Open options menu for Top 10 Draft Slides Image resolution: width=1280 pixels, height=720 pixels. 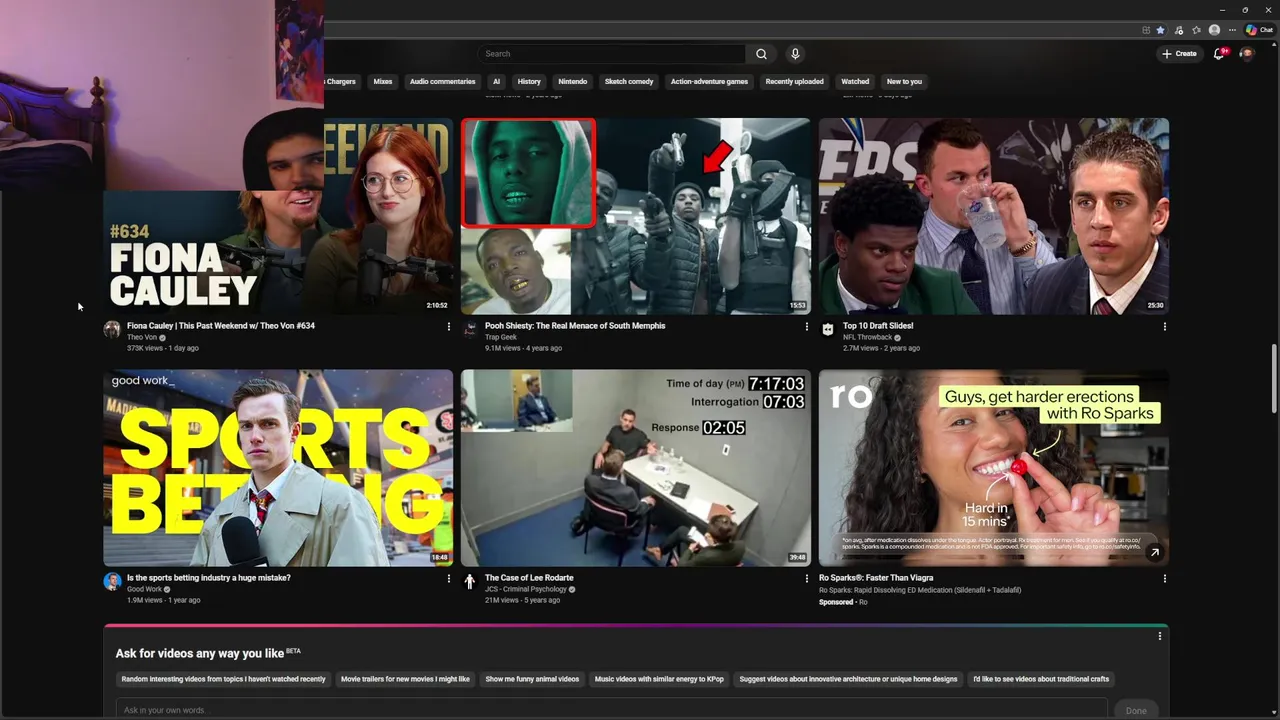tap(1164, 327)
